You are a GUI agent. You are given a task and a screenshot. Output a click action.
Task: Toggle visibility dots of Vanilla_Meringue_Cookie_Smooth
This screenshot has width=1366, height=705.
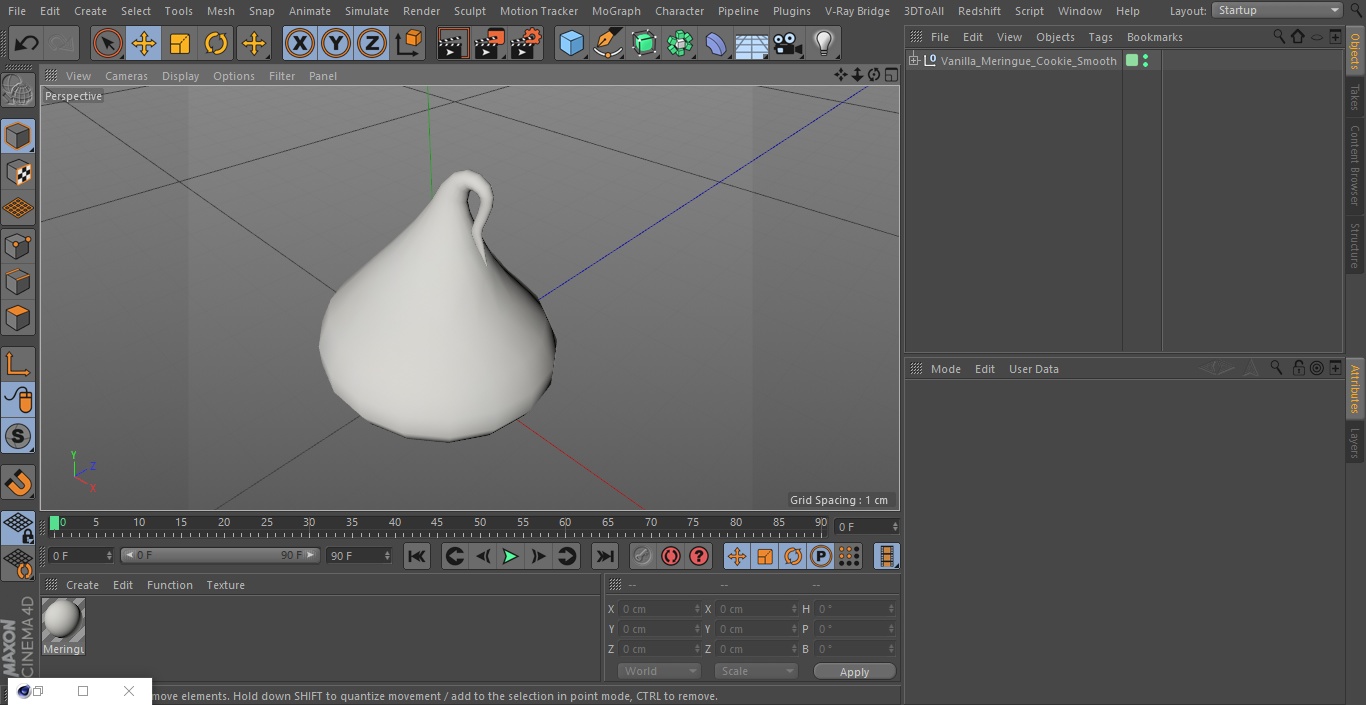[x=1145, y=61]
